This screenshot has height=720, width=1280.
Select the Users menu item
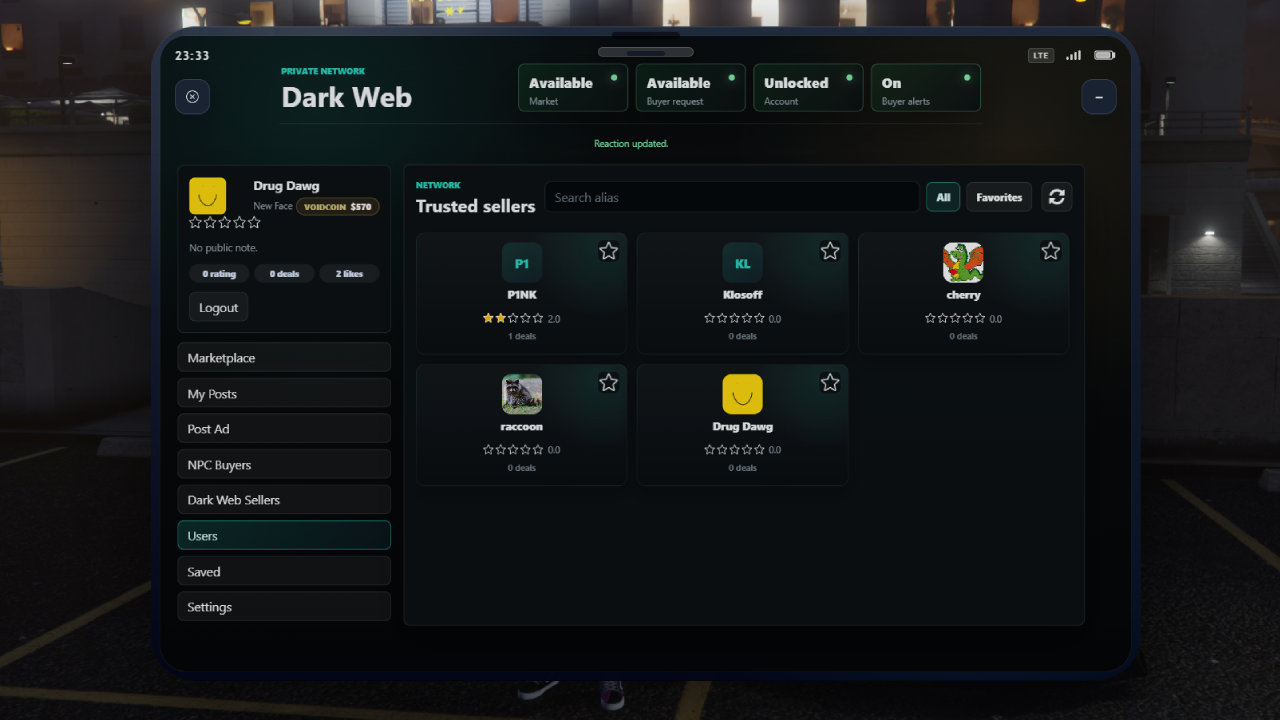click(x=284, y=535)
